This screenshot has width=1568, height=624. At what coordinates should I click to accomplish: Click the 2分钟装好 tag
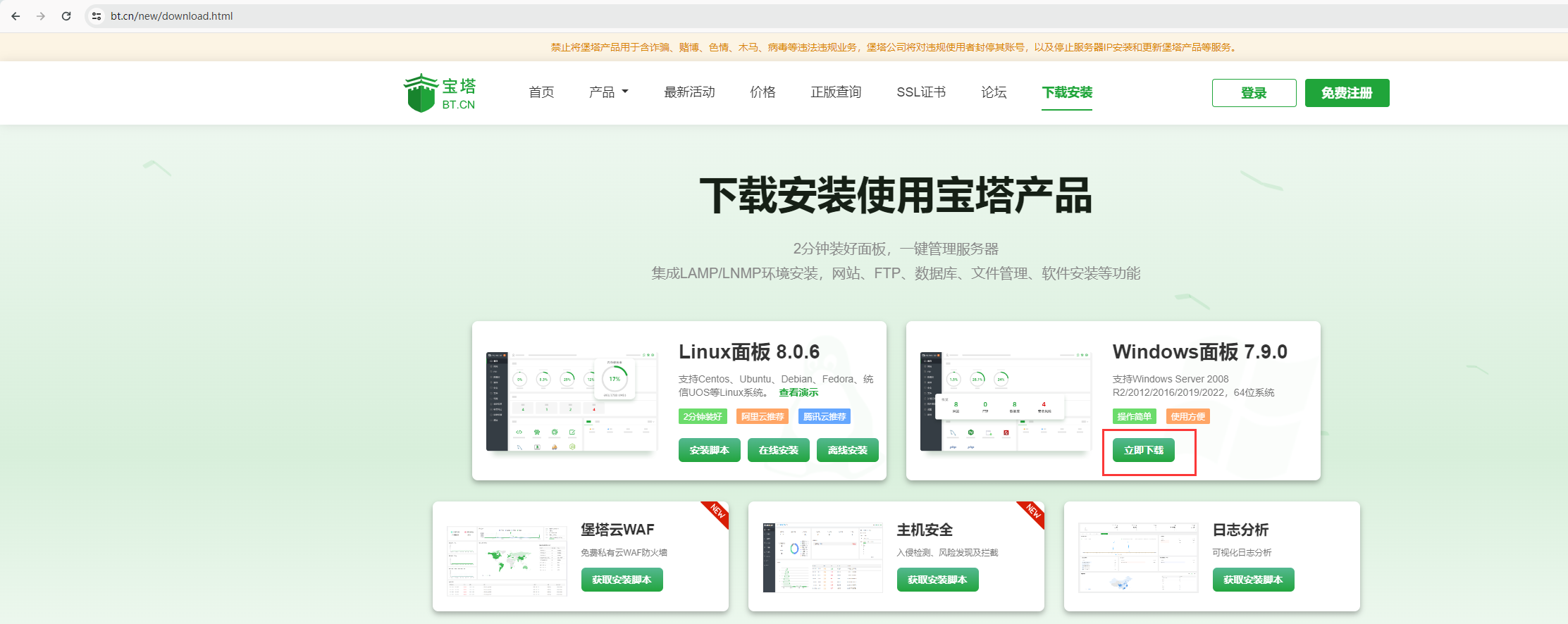coord(703,416)
